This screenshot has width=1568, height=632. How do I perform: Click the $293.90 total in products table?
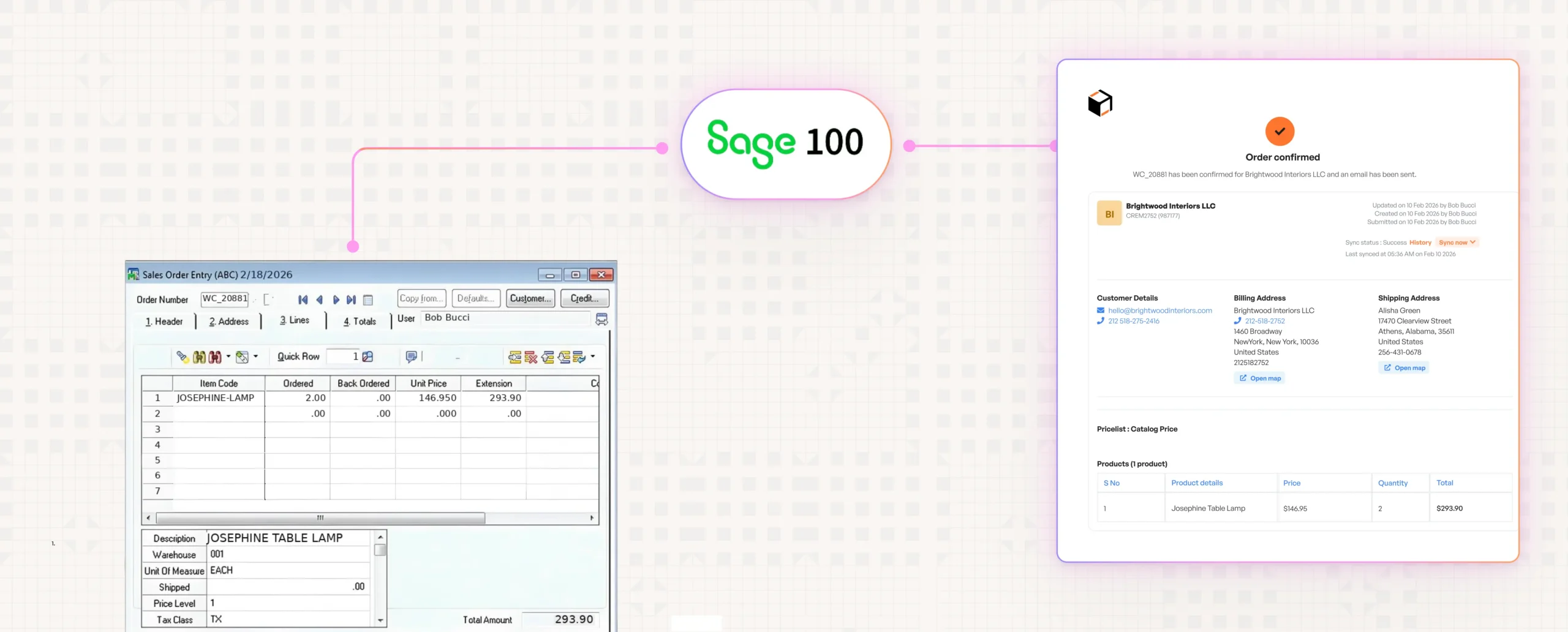point(1449,508)
